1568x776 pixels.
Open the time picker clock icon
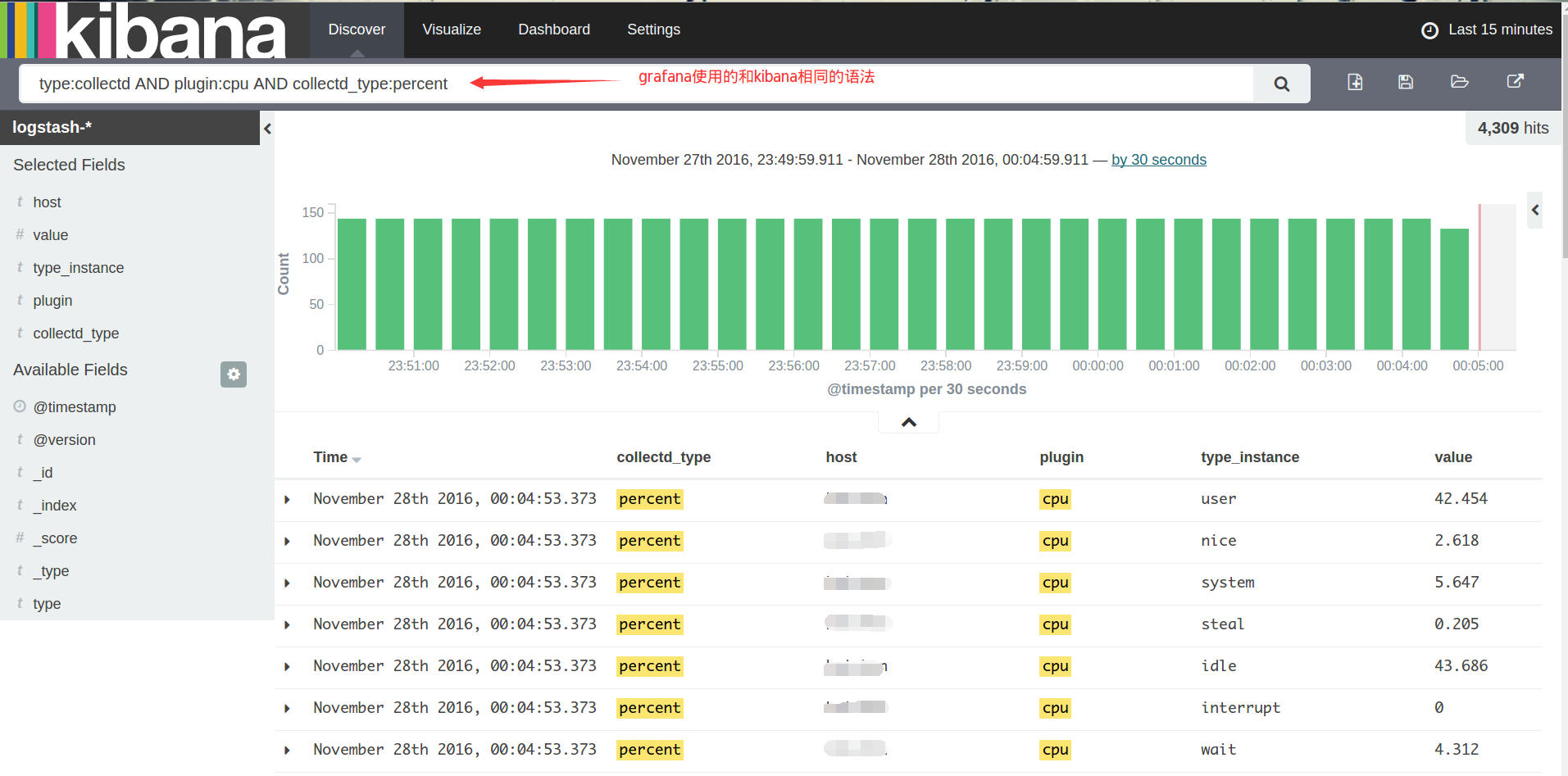click(1429, 30)
